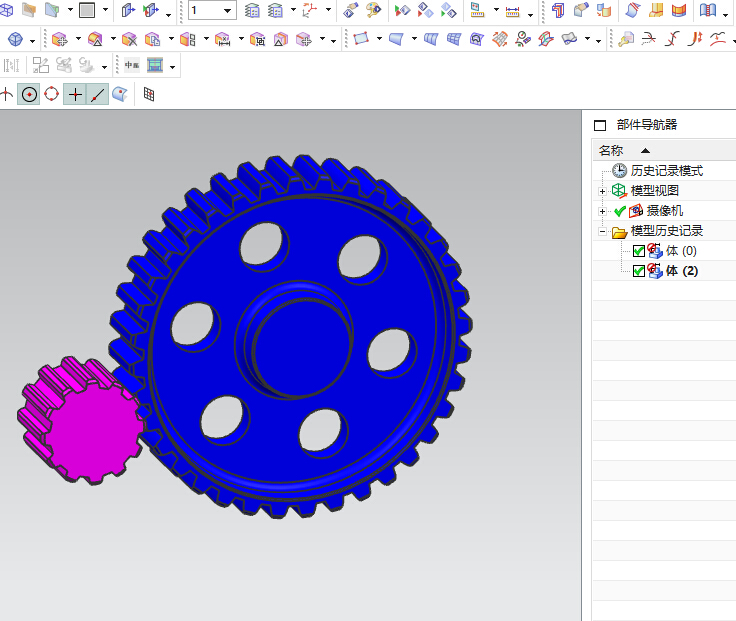The image size is (736, 621).
Task: Click the open book icon in the toolbar
Action: [708, 12]
